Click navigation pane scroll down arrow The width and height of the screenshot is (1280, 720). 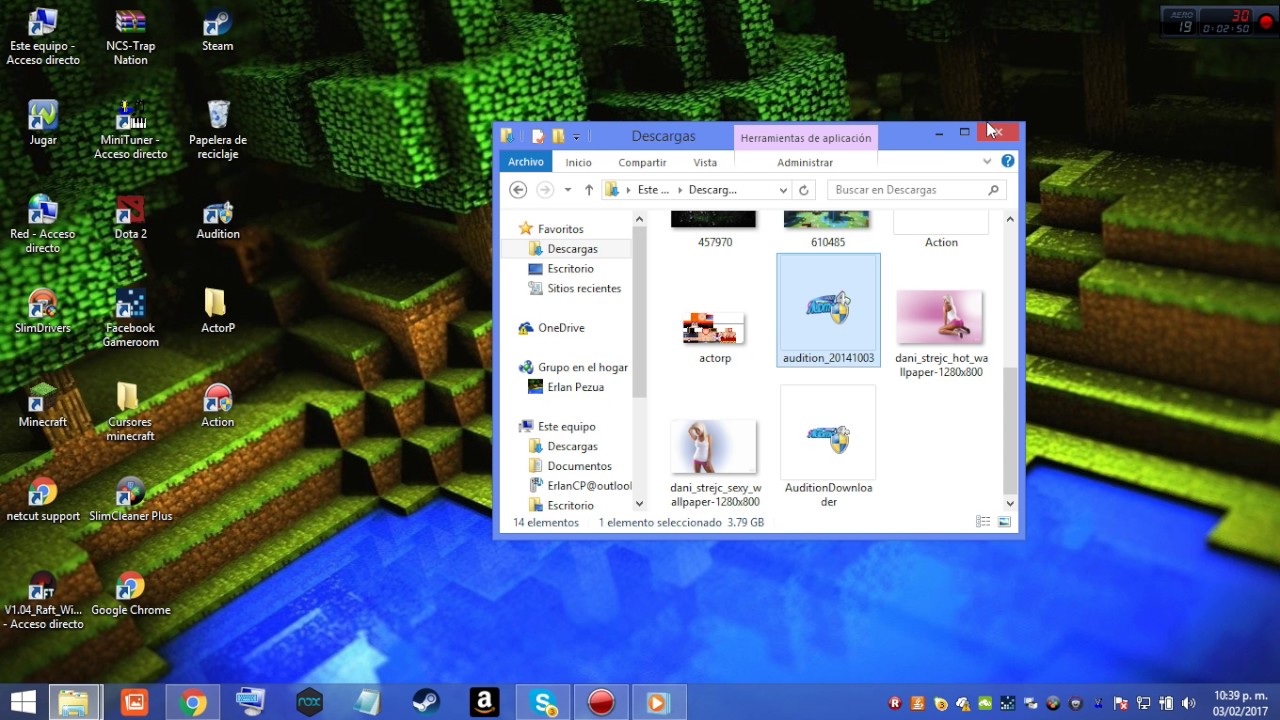pos(640,504)
